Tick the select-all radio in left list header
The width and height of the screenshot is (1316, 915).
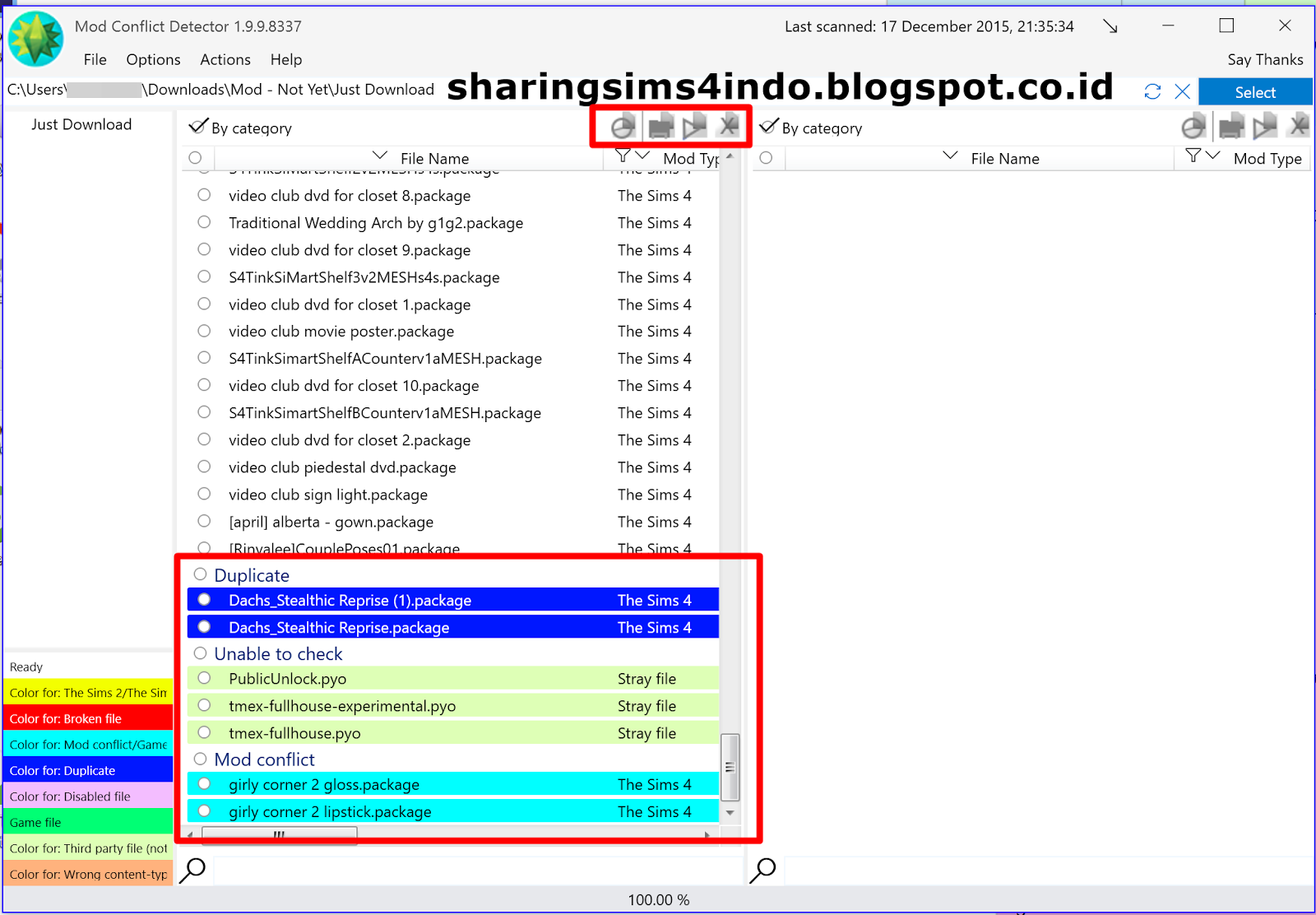pyautogui.click(x=195, y=158)
